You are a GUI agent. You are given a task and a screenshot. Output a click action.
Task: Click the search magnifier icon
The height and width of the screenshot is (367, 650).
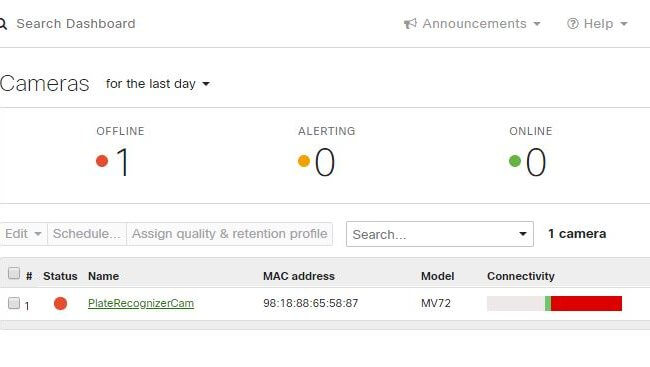[3, 24]
